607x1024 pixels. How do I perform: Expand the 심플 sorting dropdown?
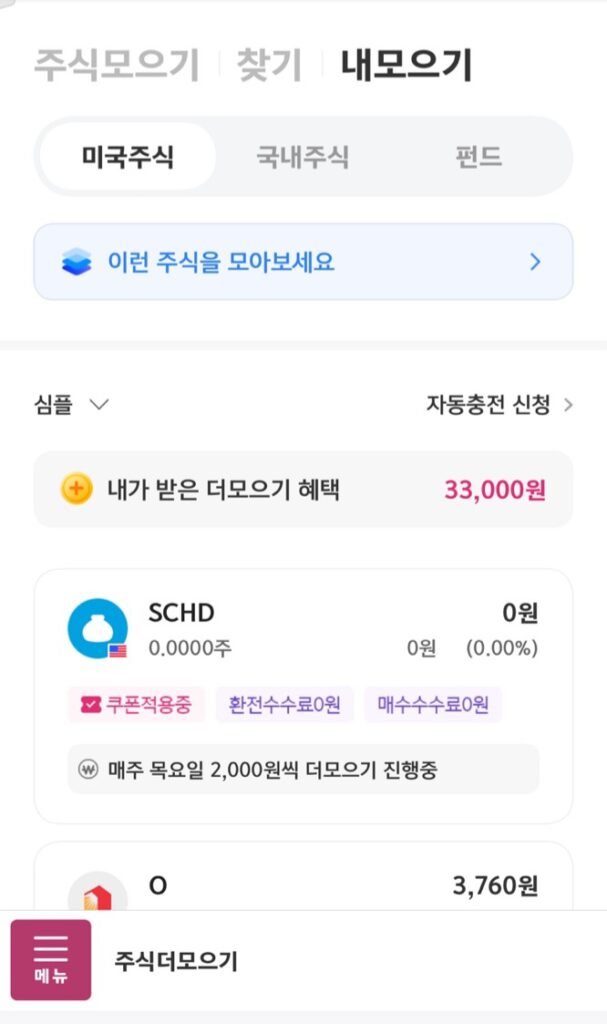click(x=67, y=405)
